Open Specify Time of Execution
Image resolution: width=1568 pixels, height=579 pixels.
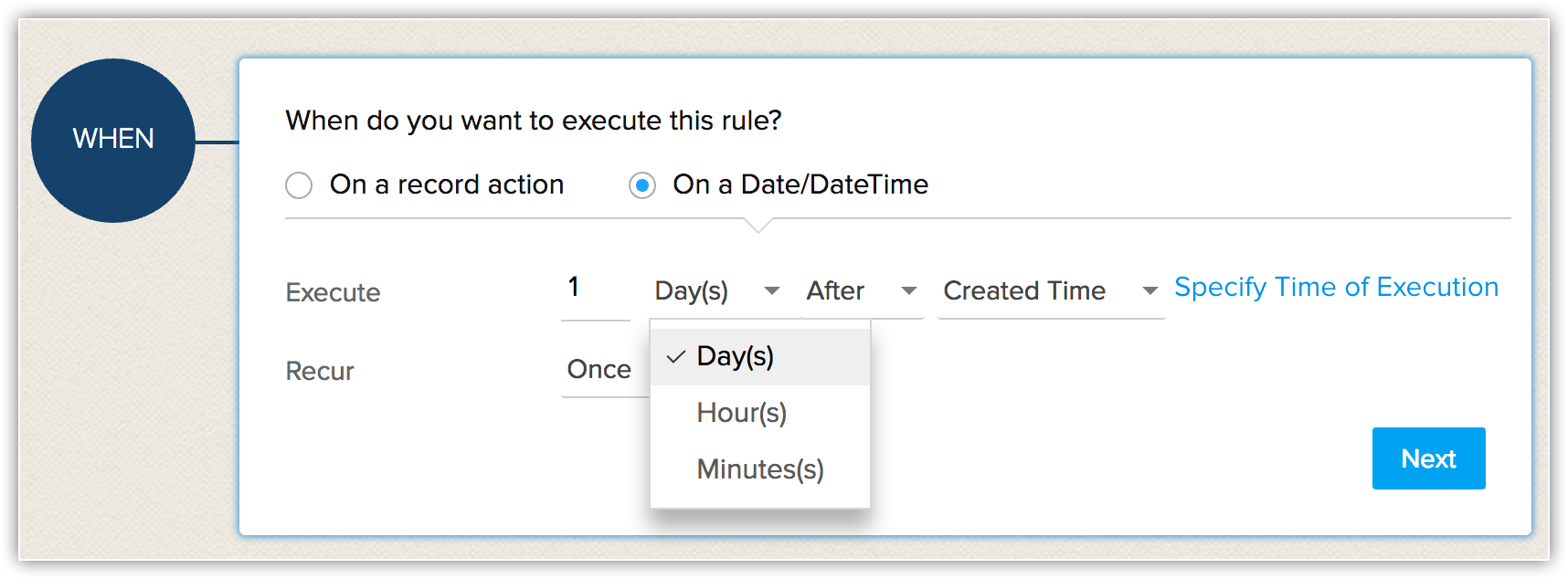click(x=1336, y=287)
